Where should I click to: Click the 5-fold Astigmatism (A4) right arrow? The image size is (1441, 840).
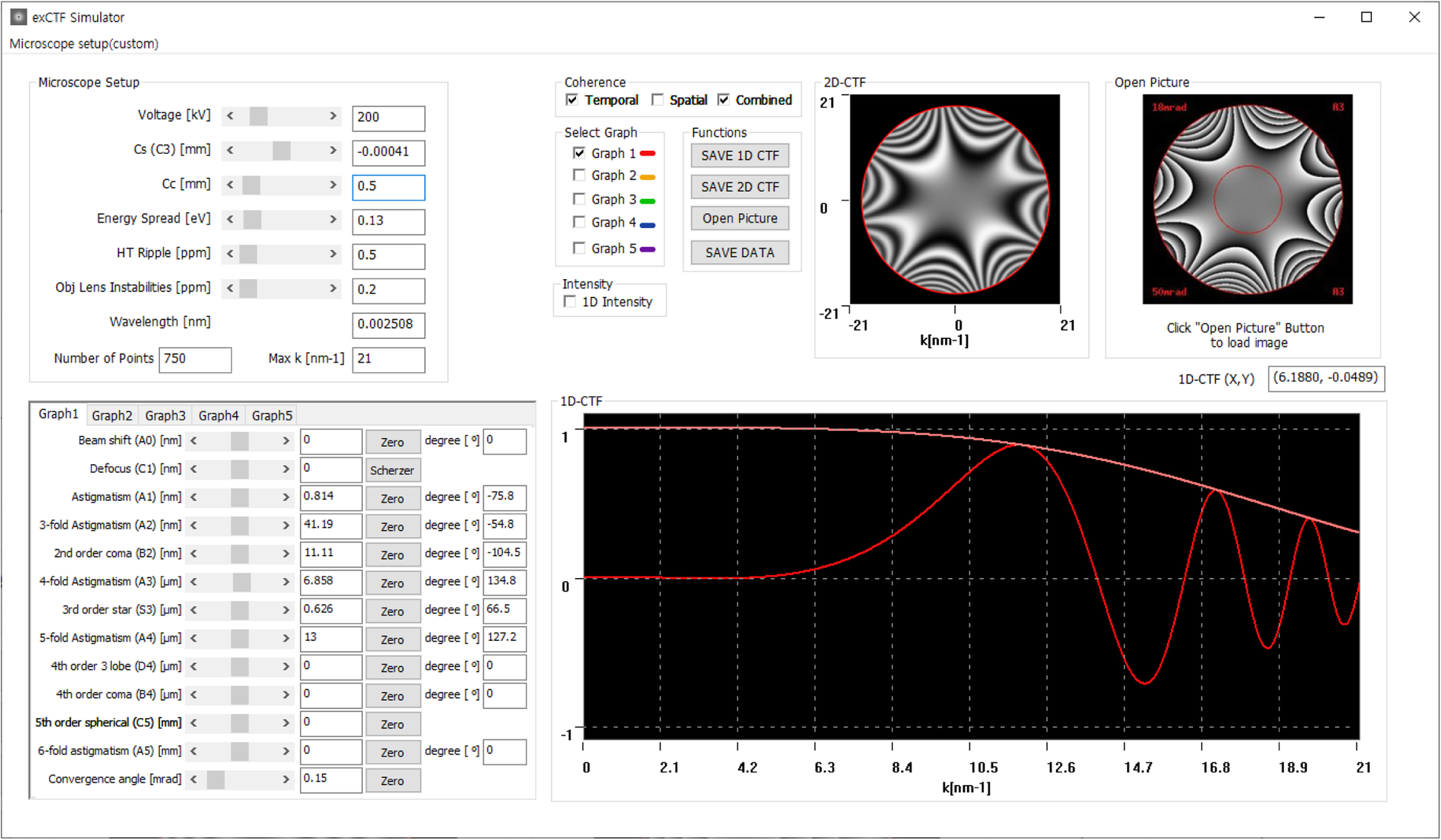click(286, 638)
